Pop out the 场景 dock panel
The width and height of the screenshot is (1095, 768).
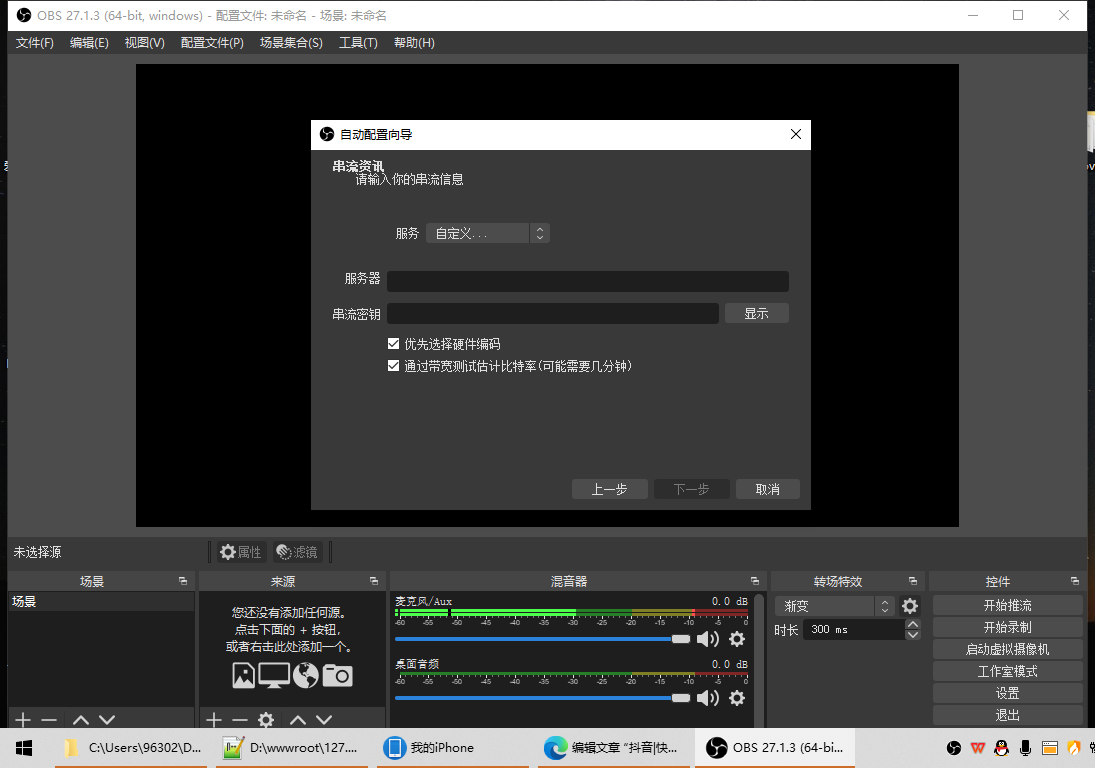point(183,581)
